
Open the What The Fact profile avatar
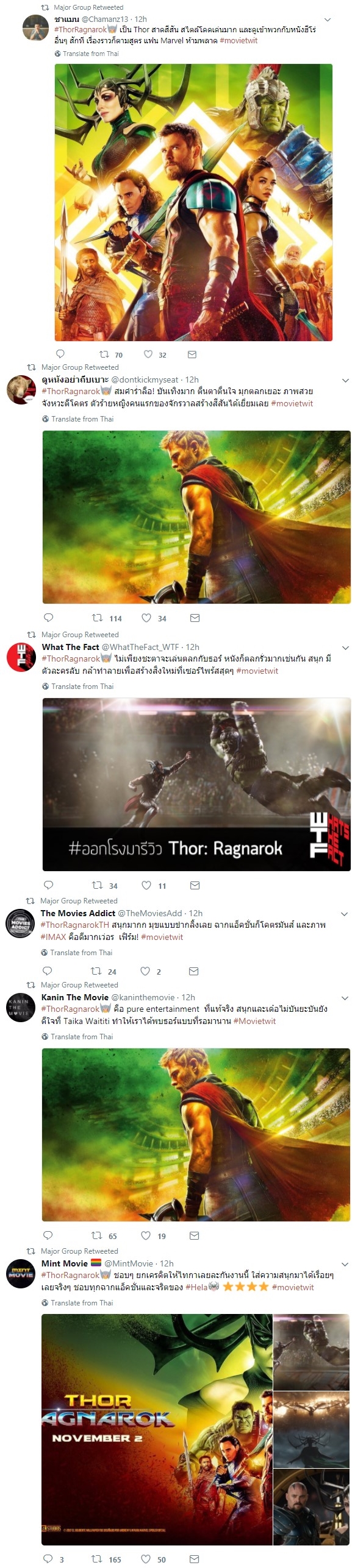(x=21, y=657)
